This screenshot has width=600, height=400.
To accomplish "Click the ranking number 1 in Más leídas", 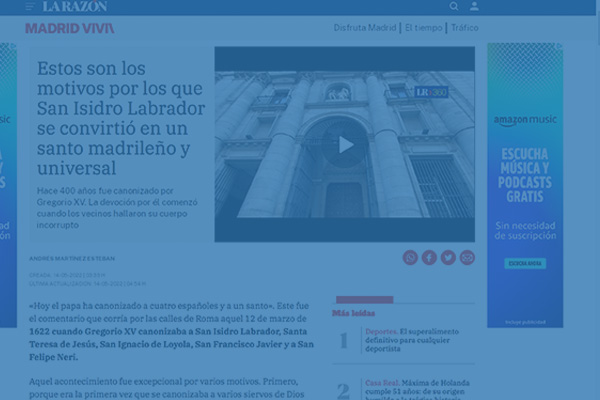I will click(344, 340).
